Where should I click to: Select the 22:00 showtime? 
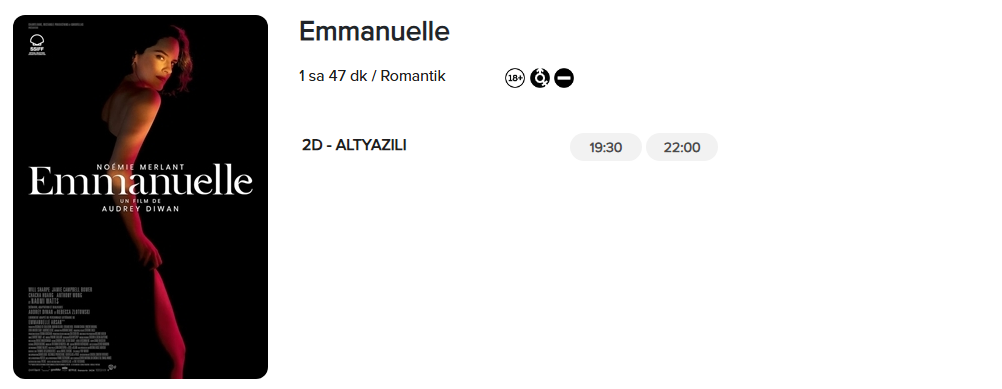click(x=682, y=148)
